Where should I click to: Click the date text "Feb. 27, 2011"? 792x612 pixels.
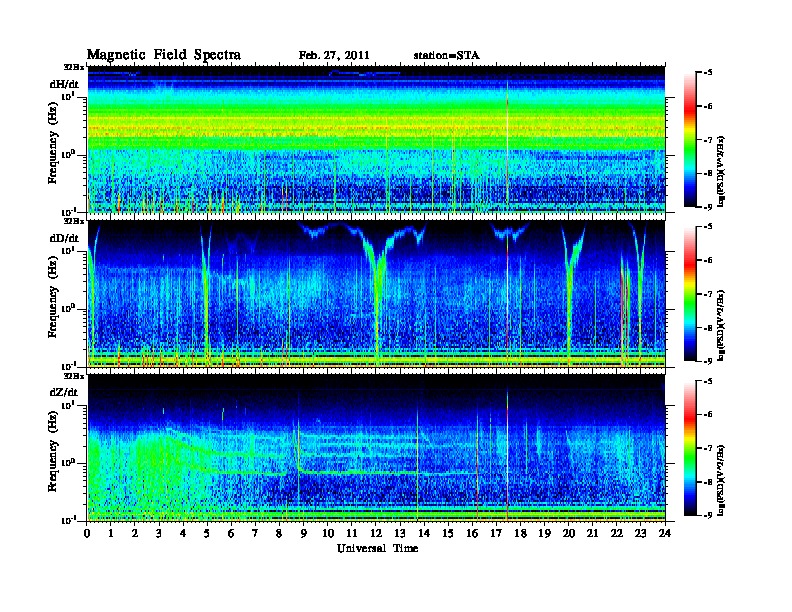point(334,56)
